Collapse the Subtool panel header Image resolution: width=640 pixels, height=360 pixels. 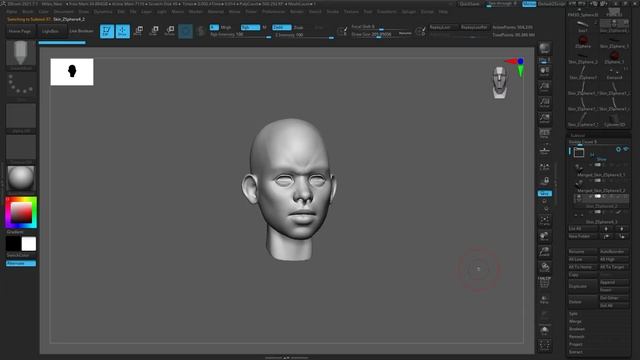tap(578, 135)
